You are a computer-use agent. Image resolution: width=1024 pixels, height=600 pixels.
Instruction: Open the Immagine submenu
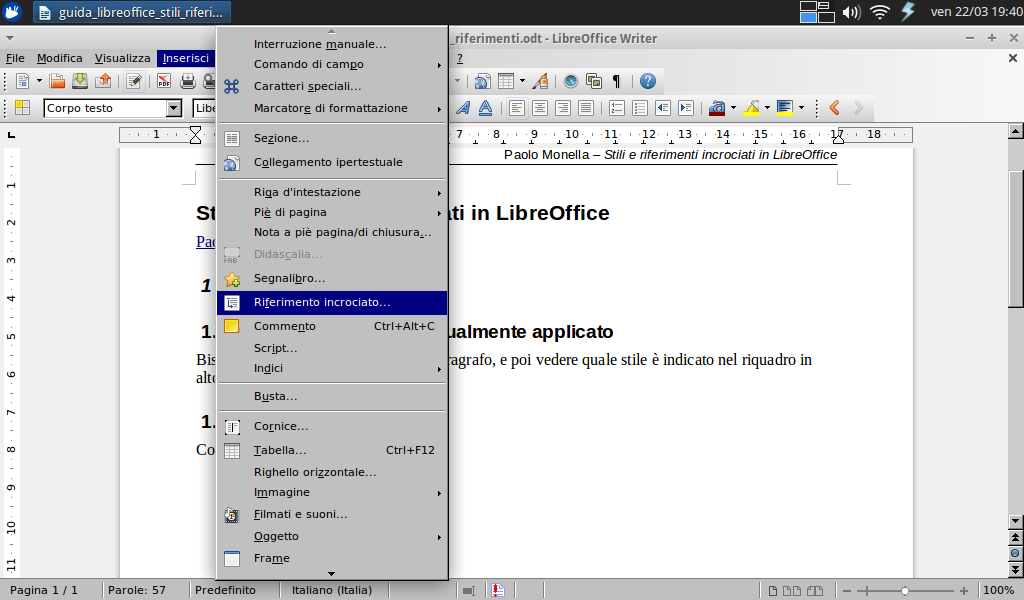point(332,492)
